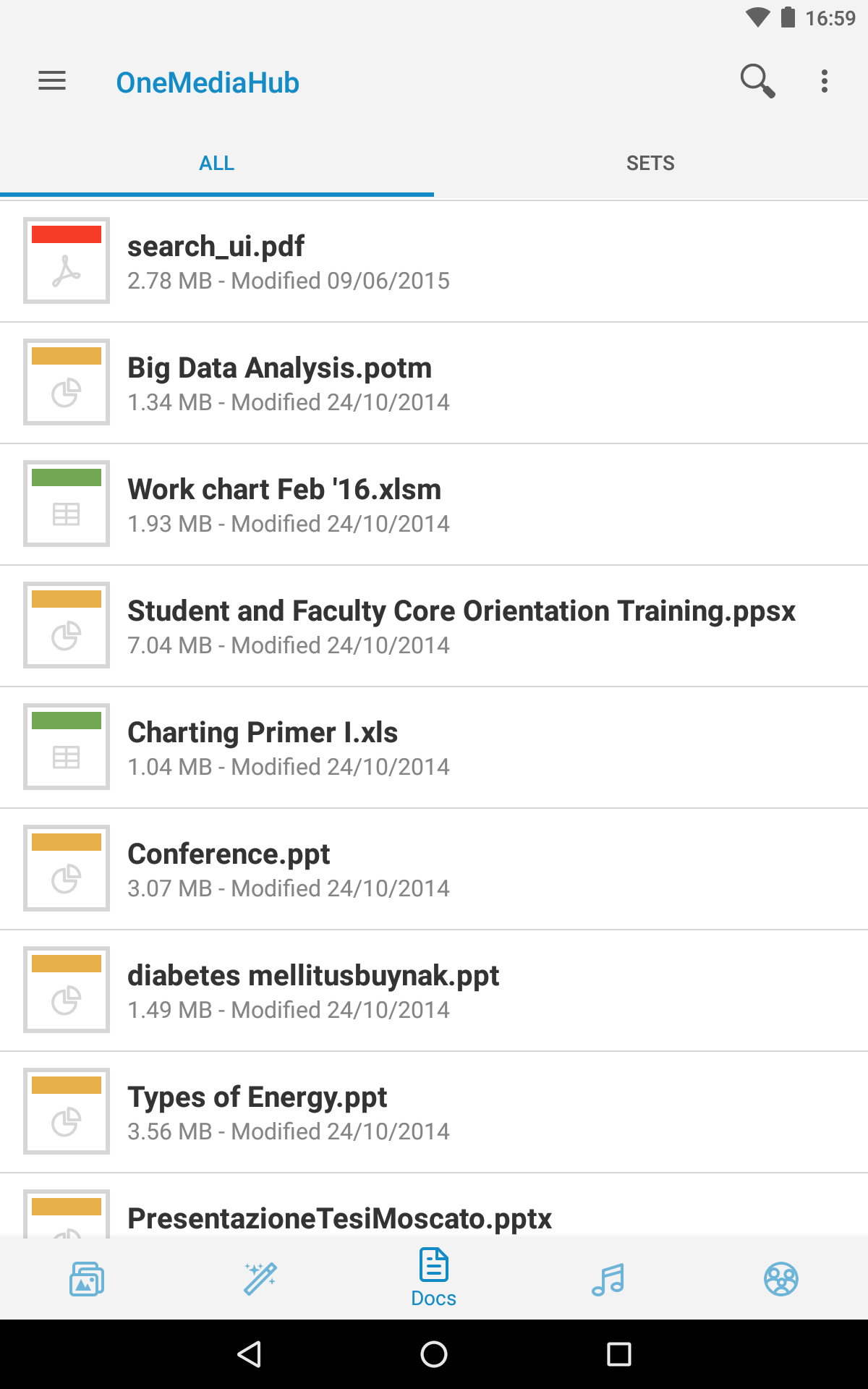The height and width of the screenshot is (1389, 868).
Task: Tap the search magnifier icon
Action: coord(757,81)
